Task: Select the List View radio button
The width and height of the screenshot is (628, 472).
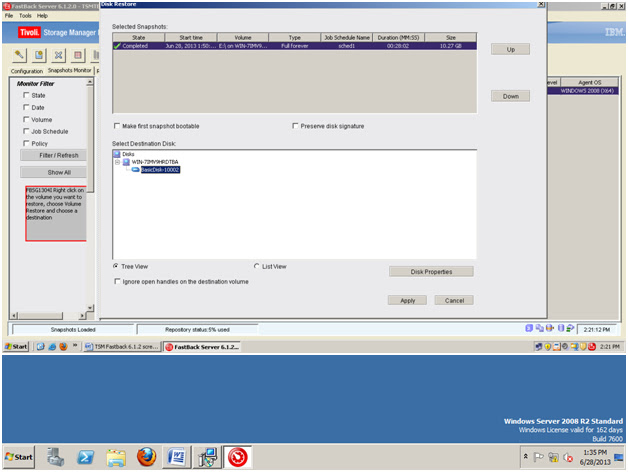Action: pyautogui.click(x=256, y=266)
